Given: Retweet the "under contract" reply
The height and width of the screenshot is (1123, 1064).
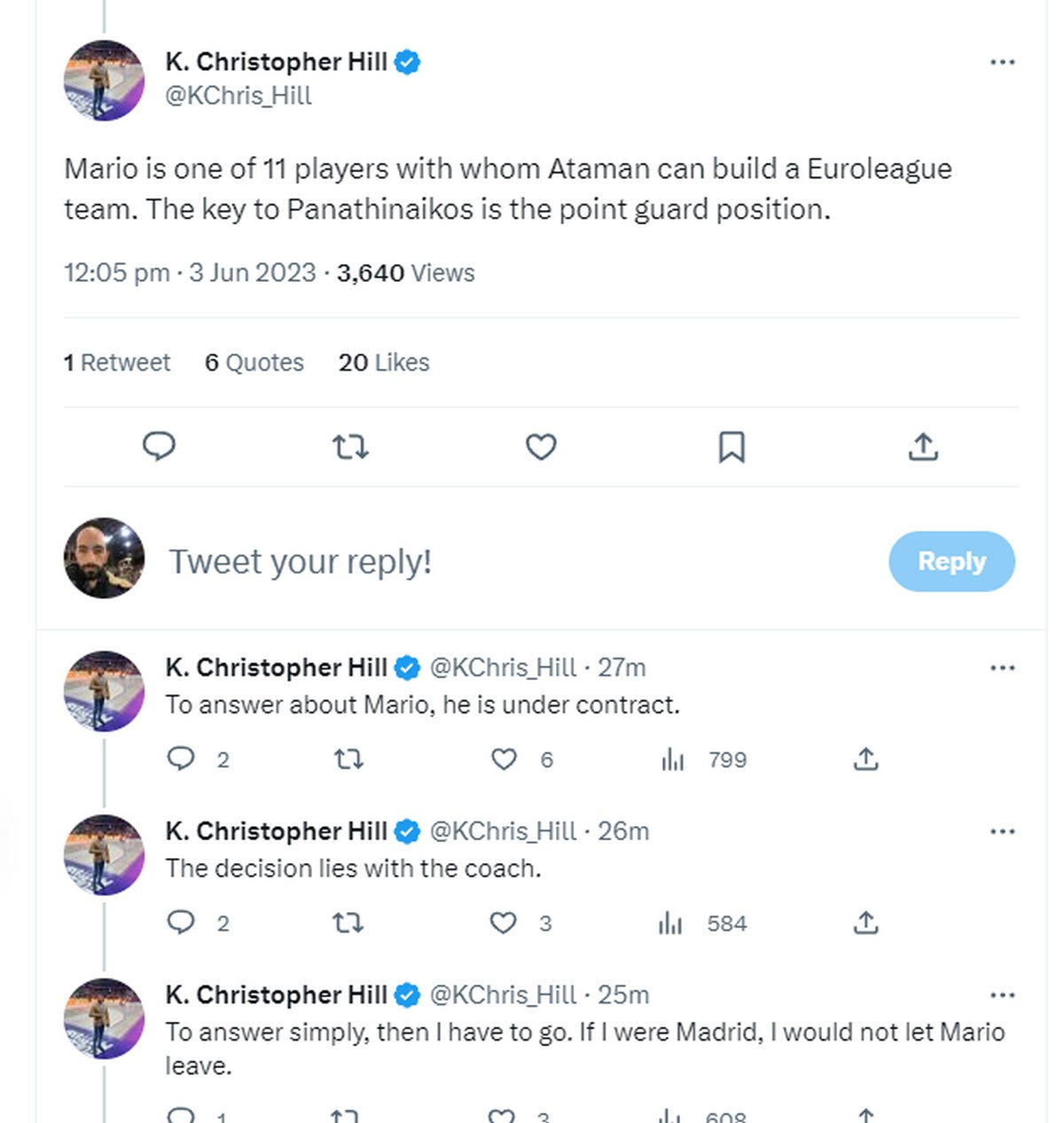Looking at the screenshot, I should (348, 760).
